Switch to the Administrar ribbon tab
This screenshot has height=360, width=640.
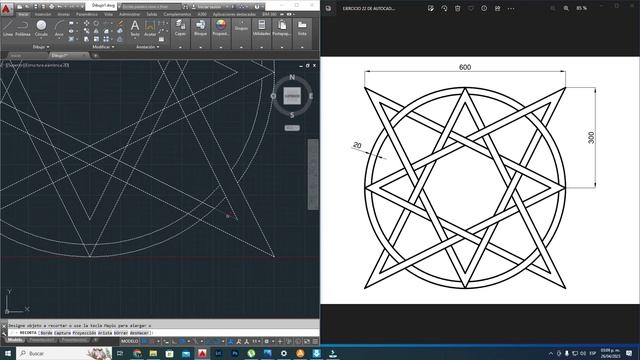[x=129, y=14]
